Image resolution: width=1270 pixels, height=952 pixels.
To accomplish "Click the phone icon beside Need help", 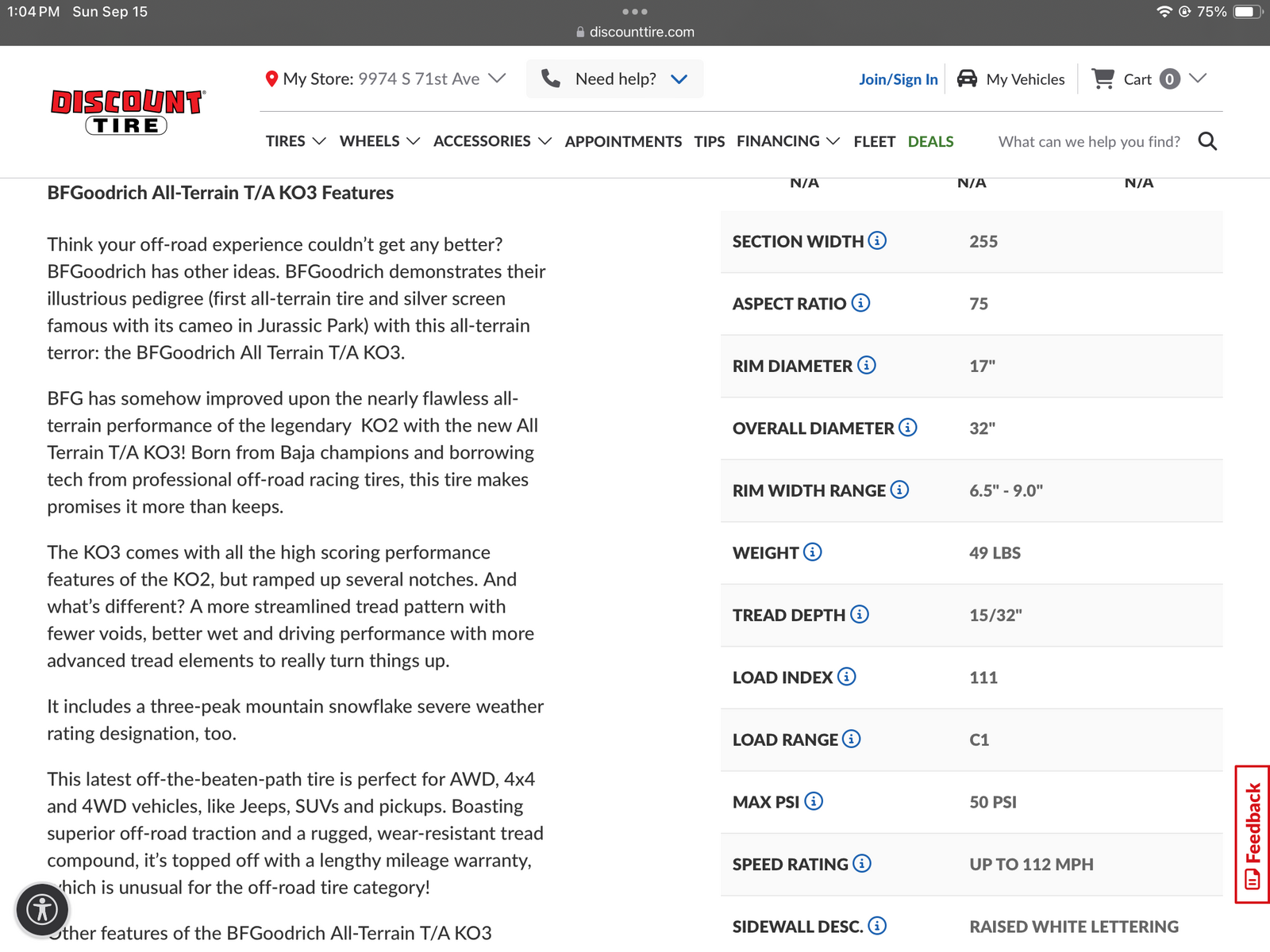I will coord(551,79).
